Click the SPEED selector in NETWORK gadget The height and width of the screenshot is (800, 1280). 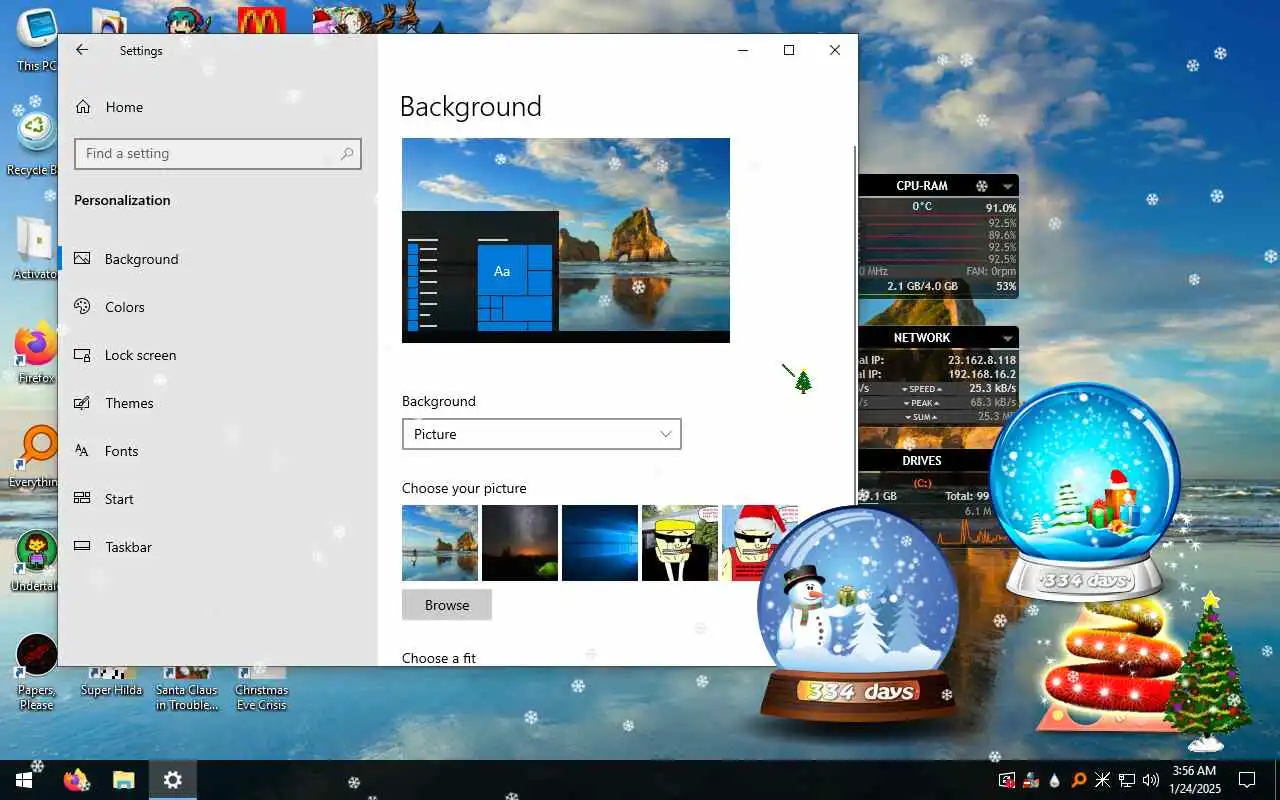point(922,389)
